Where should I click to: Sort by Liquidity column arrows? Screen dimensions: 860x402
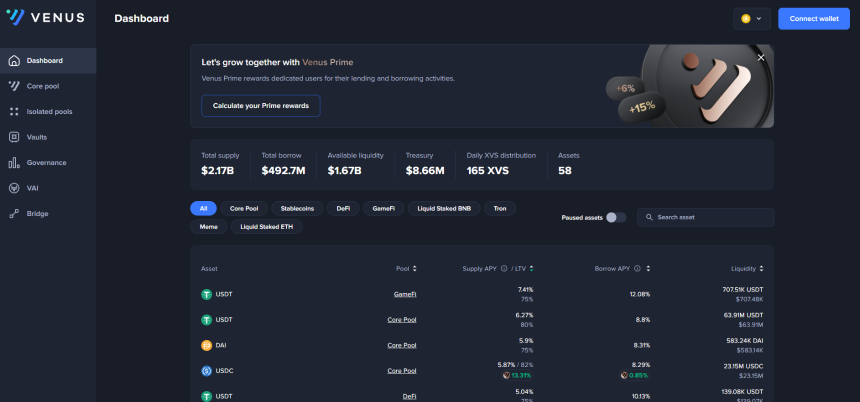(x=761, y=269)
